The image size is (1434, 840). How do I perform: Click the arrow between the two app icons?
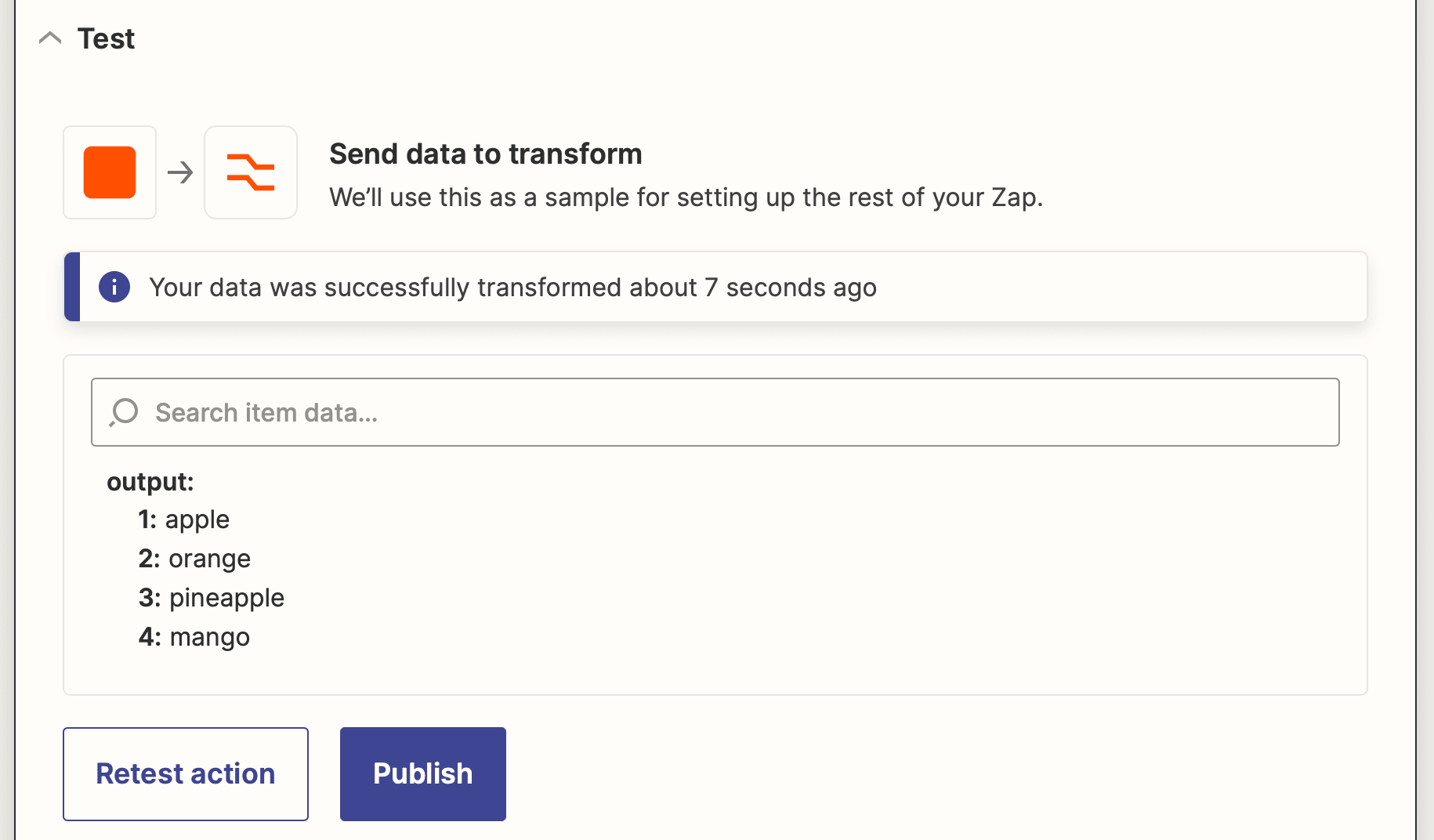[x=180, y=172]
